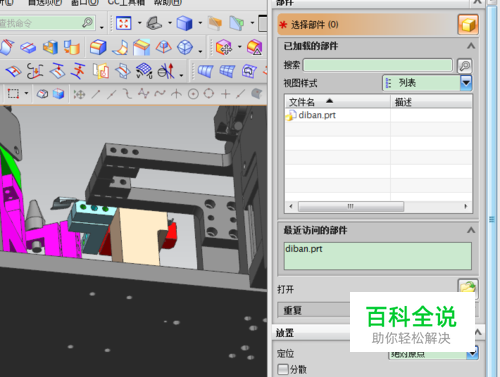
Task: Select the Chamfer tool icon
Action: [x=141, y=47]
